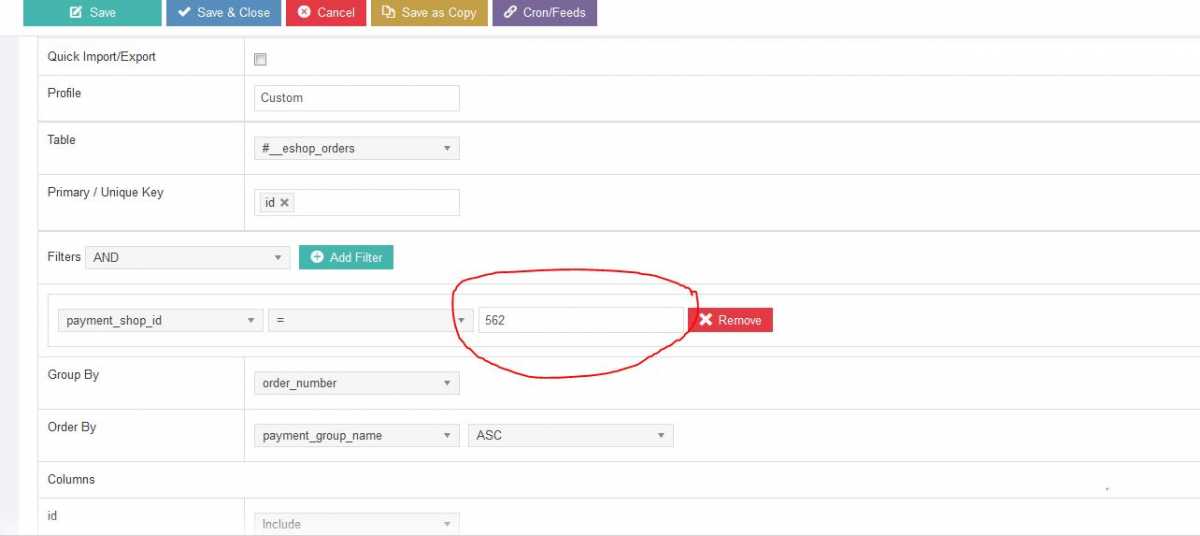Focus the Primary / Unique Key field
This screenshot has width=1200, height=536.
pyautogui.click(x=357, y=202)
